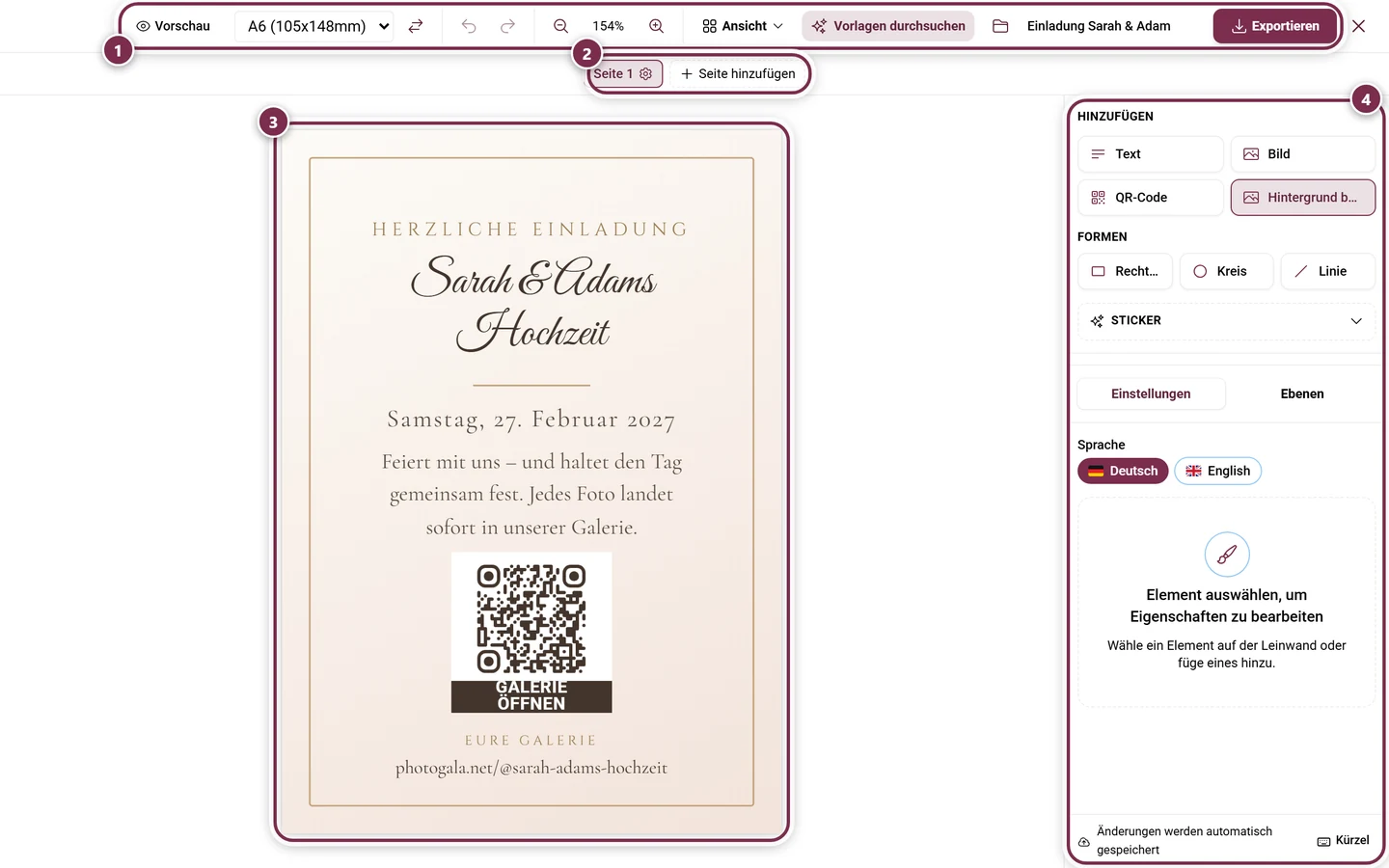
Task: Open the project folder icon
Action: [x=1000, y=26]
